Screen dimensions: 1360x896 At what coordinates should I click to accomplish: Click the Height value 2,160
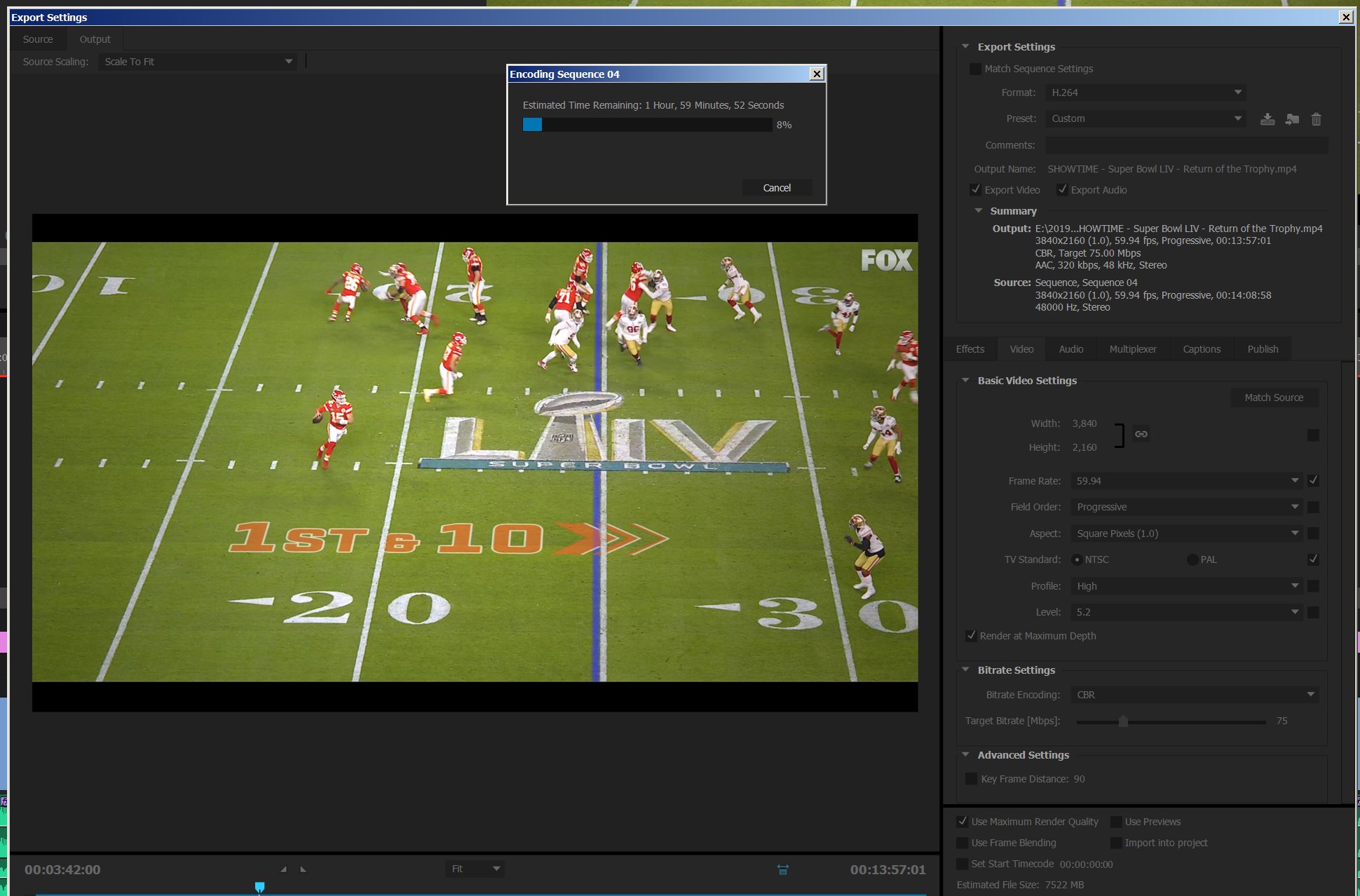point(1084,447)
